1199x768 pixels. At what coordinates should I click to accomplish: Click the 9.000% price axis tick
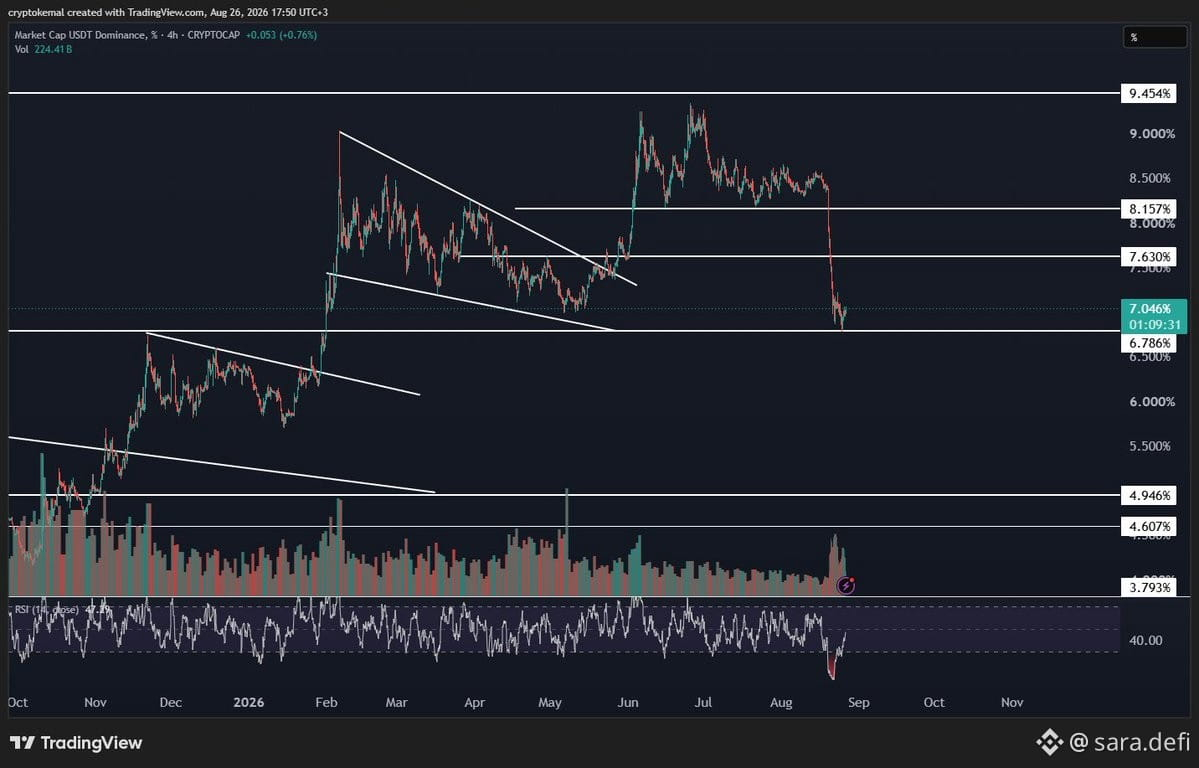[x=1152, y=134]
